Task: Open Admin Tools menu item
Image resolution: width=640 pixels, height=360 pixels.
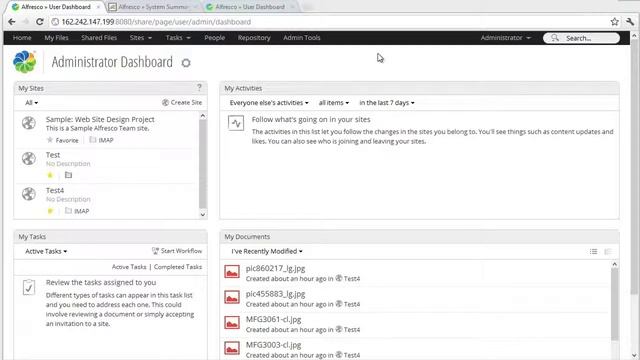Action: pyautogui.click(x=302, y=38)
